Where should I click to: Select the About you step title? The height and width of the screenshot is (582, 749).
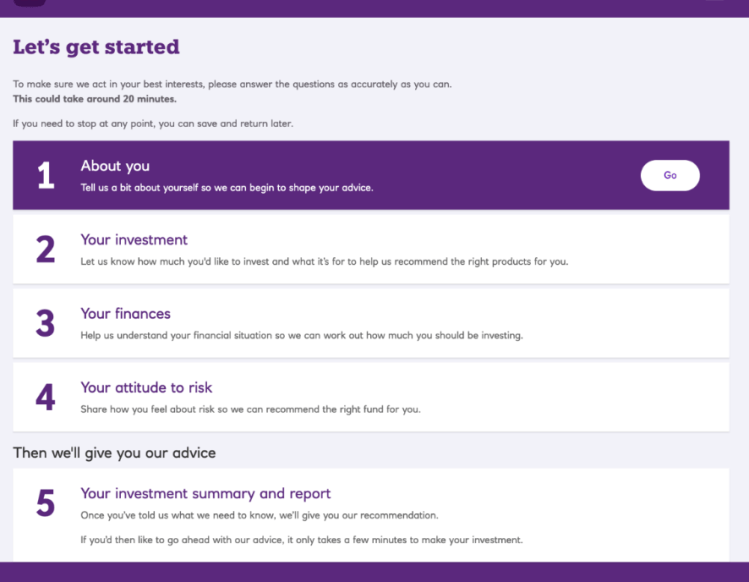115,166
